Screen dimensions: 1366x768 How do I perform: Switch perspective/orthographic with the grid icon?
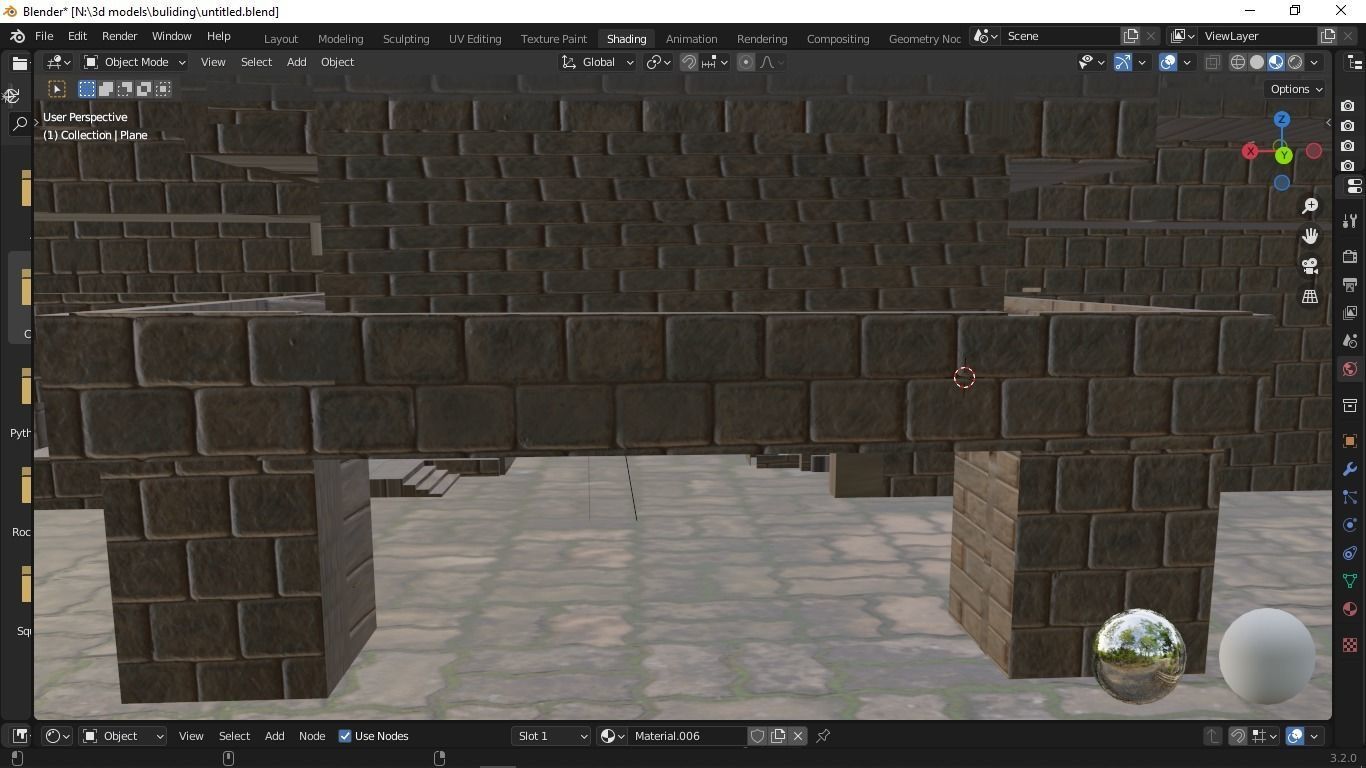[1310, 297]
